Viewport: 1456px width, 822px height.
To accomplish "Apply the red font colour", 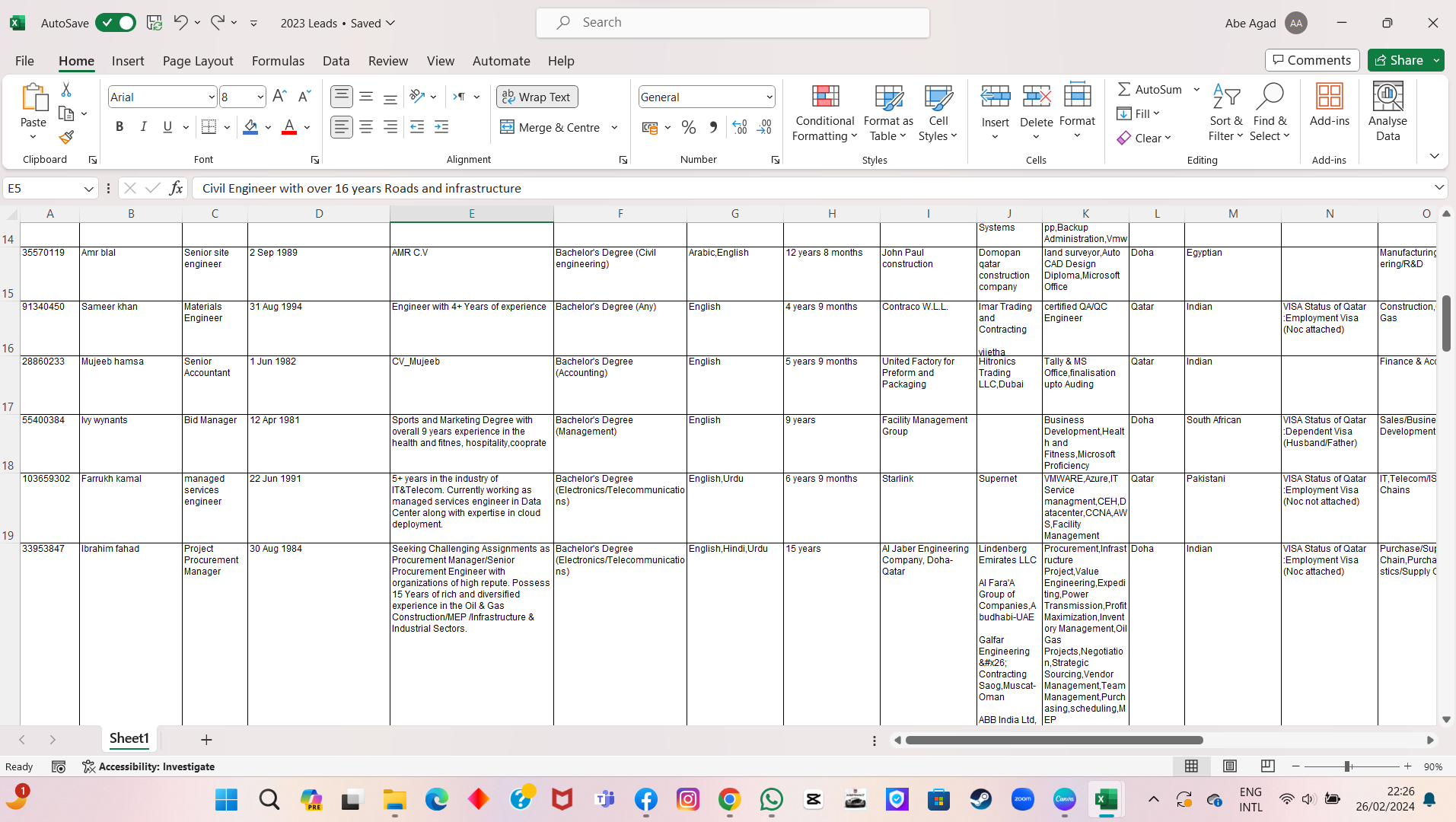I will (289, 127).
